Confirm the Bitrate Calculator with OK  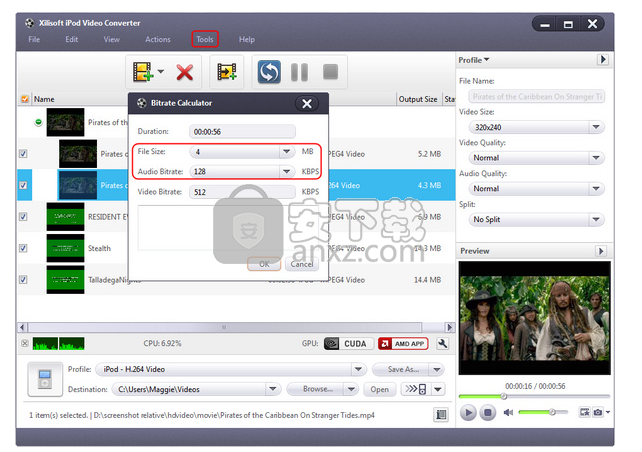pyautogui.click(x=264, y=264)
